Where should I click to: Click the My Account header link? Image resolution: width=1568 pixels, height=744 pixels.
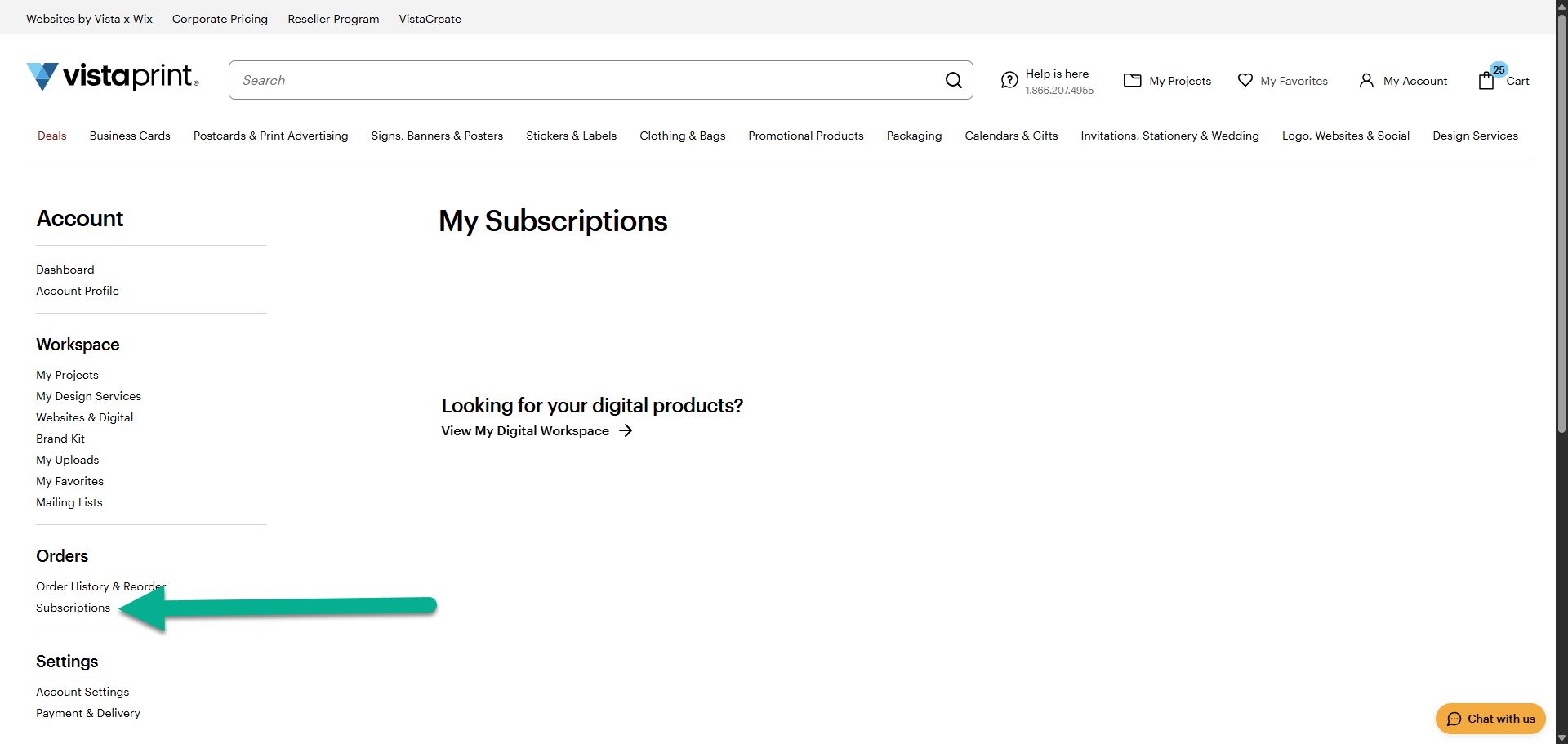[1415, 81]
